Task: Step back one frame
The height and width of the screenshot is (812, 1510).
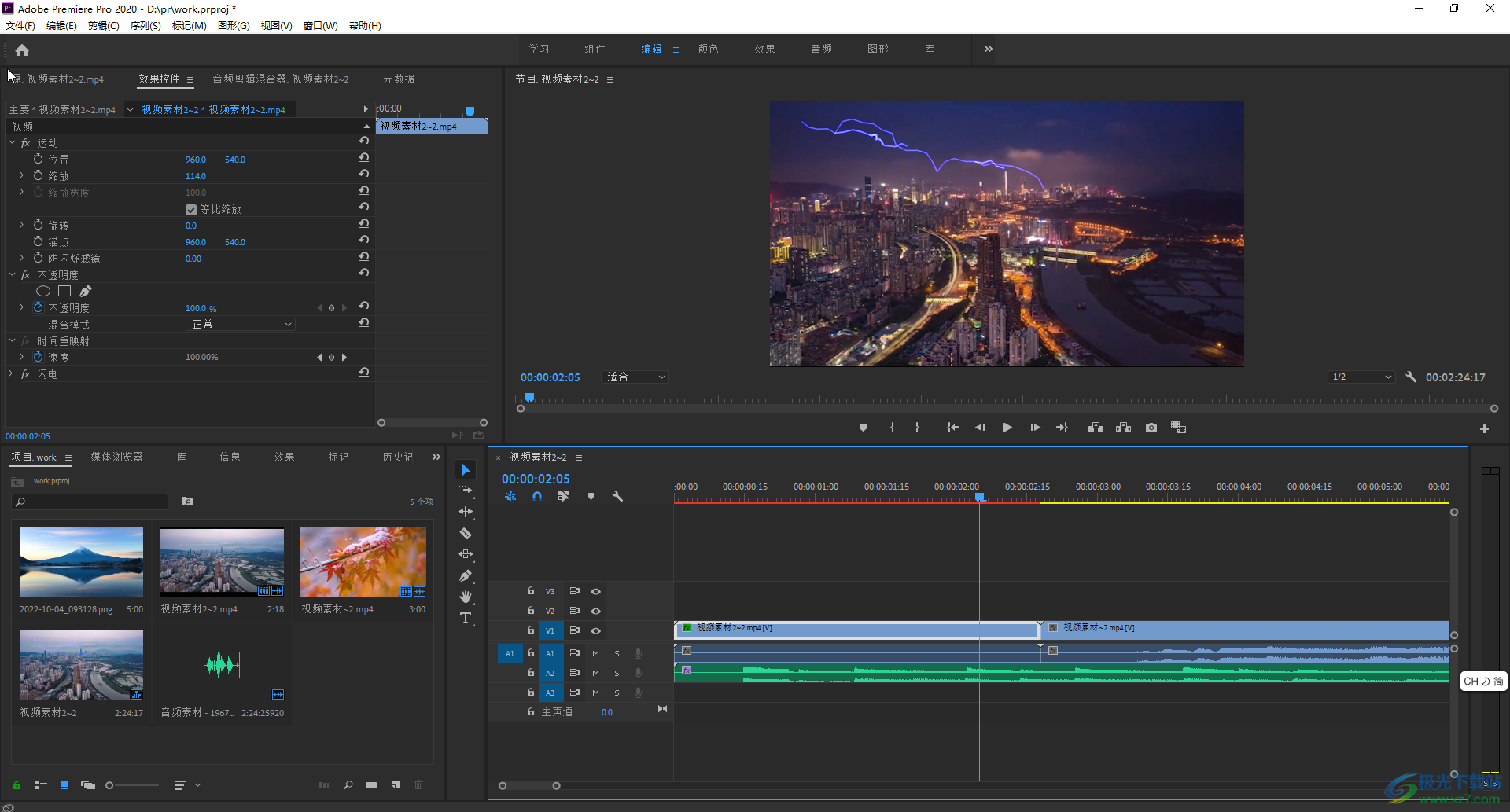Action: [x=980, y=428]
